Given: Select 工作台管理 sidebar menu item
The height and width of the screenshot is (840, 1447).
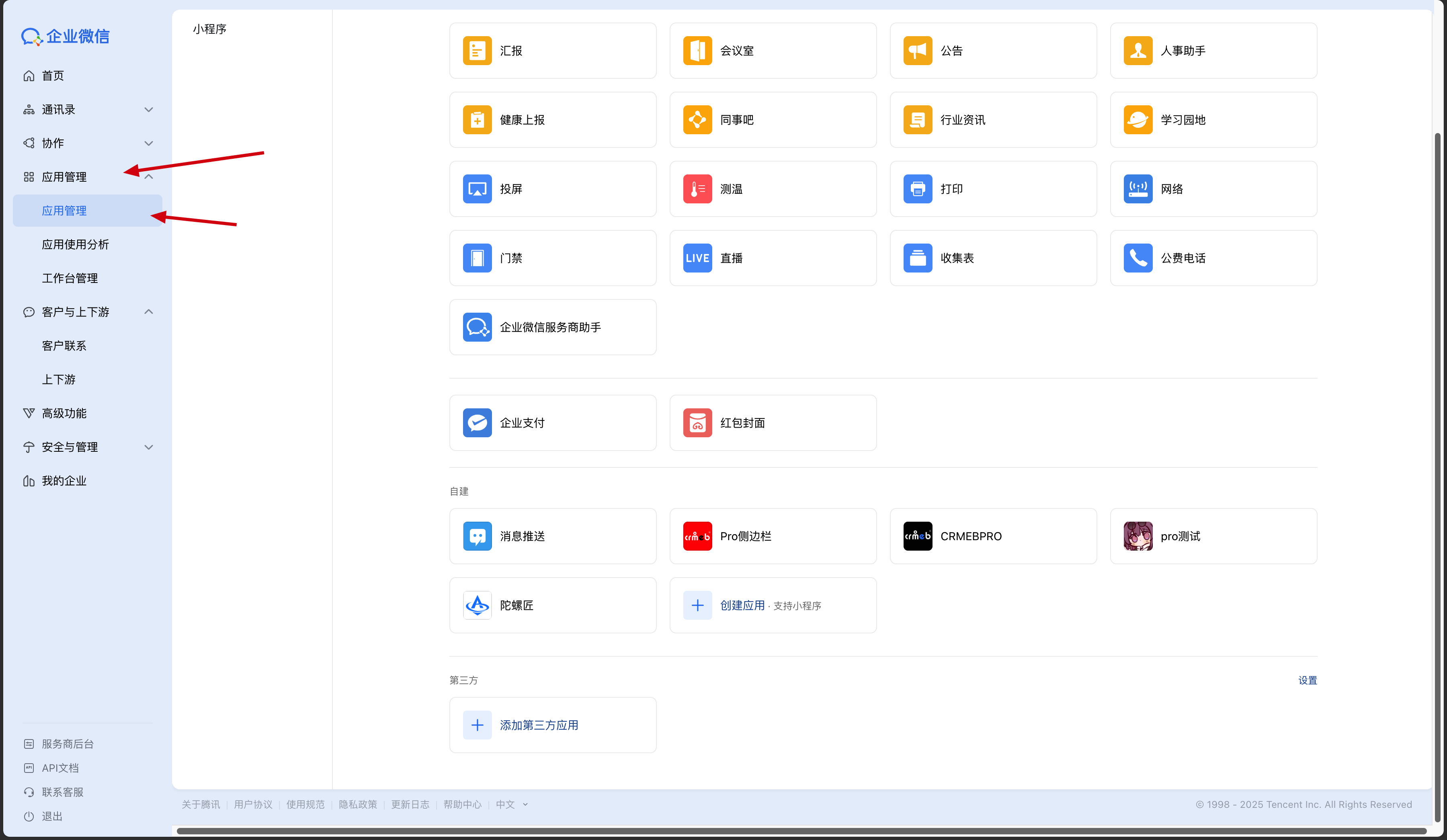Looking at the screenshot, I should pos(70,279).
